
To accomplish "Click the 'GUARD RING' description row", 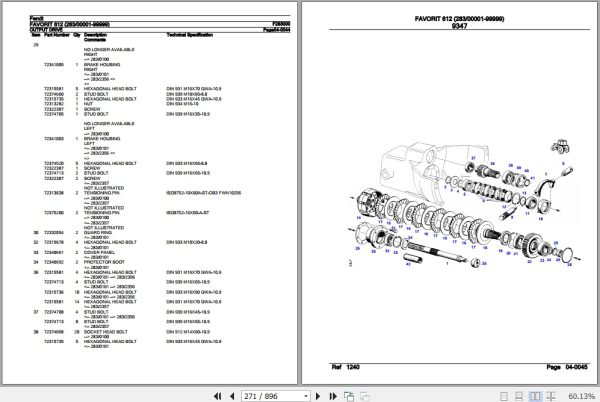I will point(98,233).
